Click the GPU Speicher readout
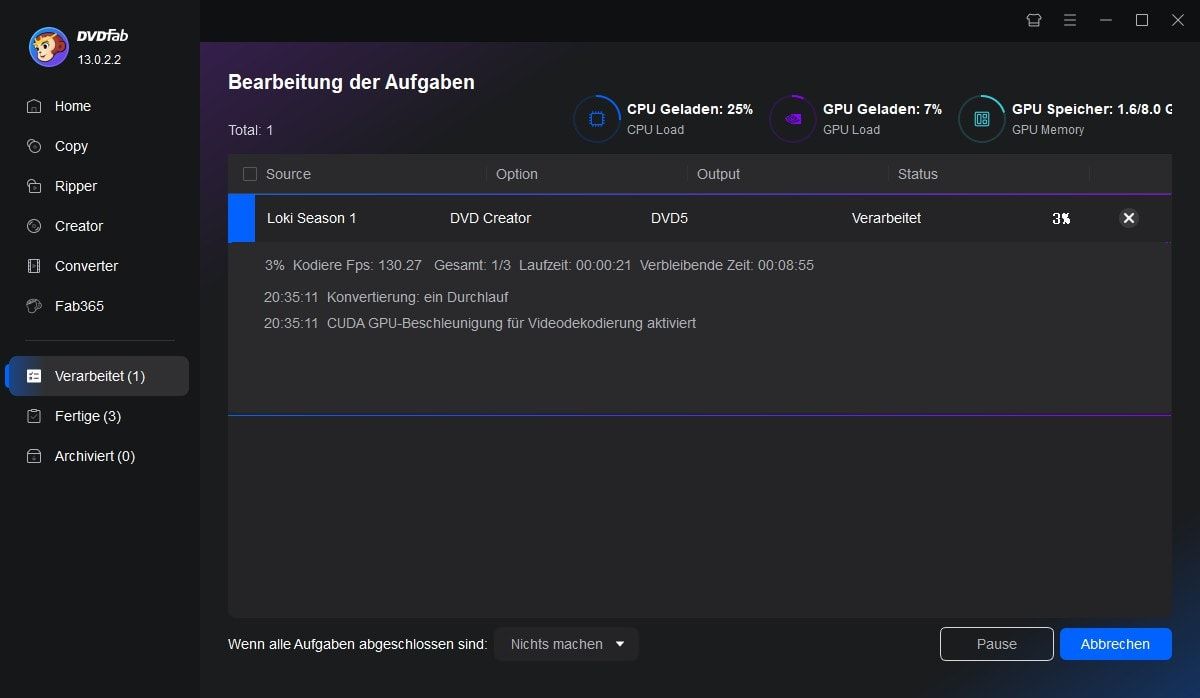This screenshot has width=1200, height=698. [1092, 109]
